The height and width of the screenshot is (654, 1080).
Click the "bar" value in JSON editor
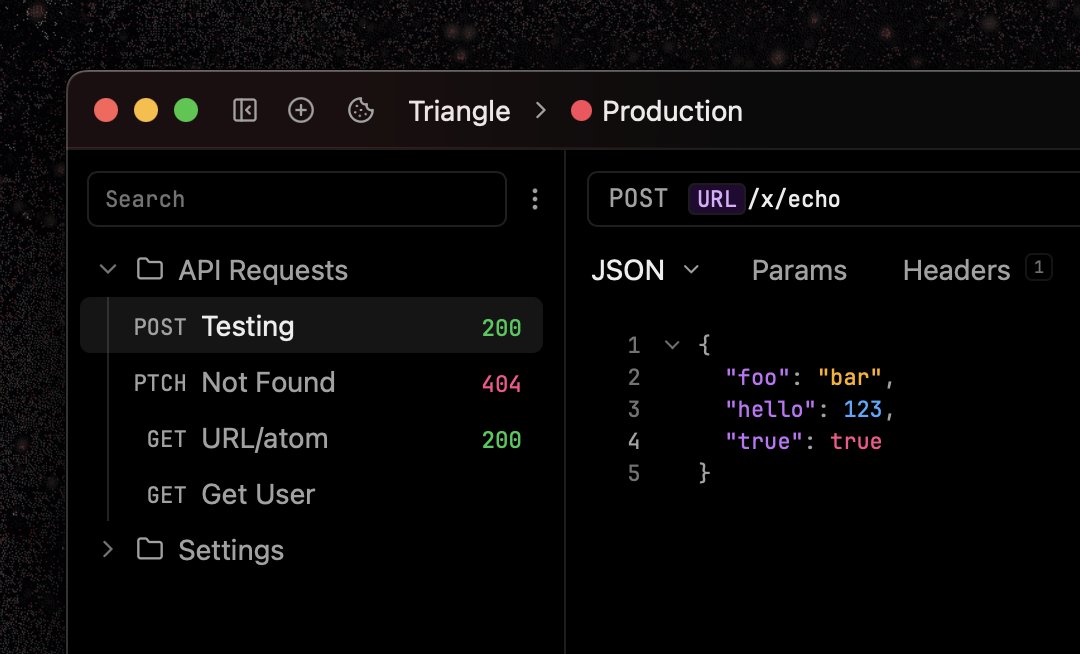(849, 377)
